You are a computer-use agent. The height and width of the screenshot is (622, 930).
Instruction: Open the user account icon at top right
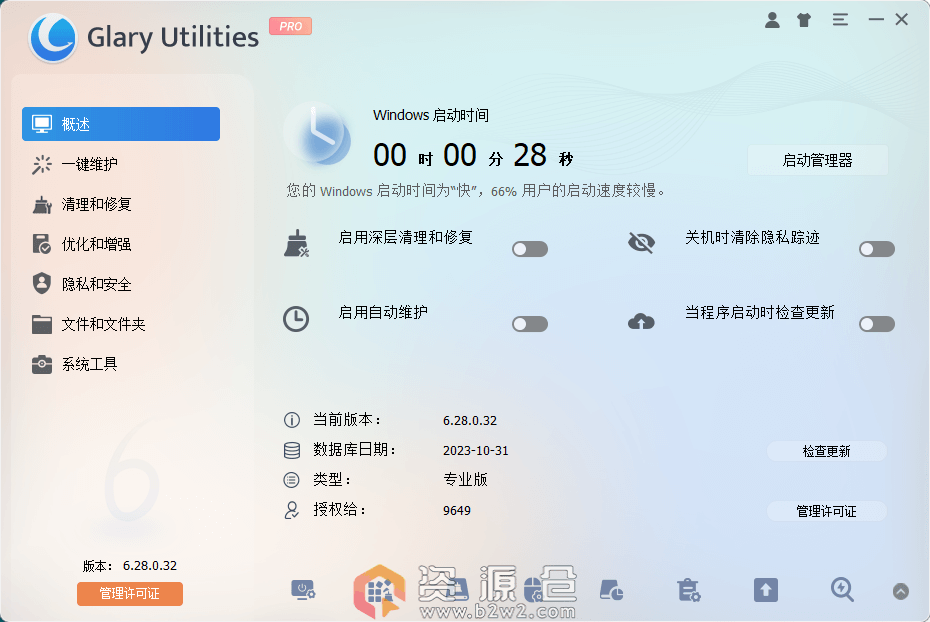(x=772, y=19)
